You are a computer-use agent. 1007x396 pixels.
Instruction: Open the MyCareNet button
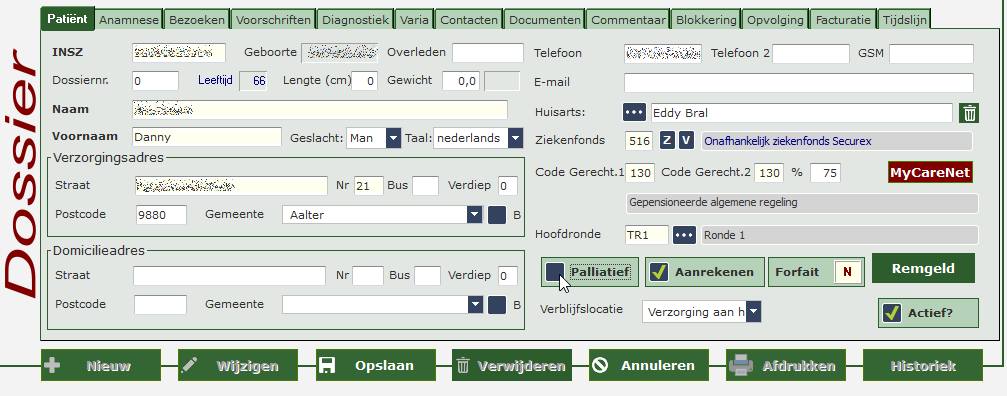coord(930,173)
